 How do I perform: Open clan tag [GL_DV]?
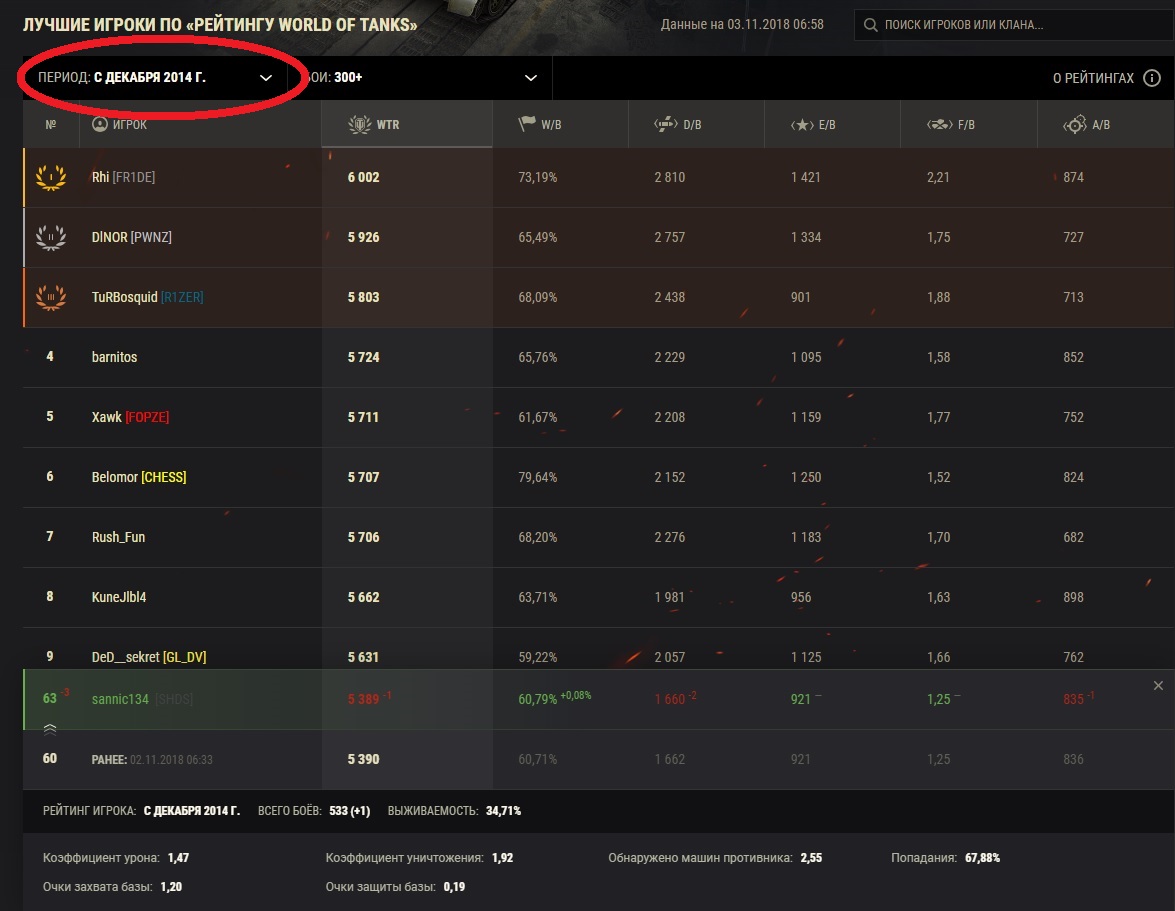coord(184,657)
